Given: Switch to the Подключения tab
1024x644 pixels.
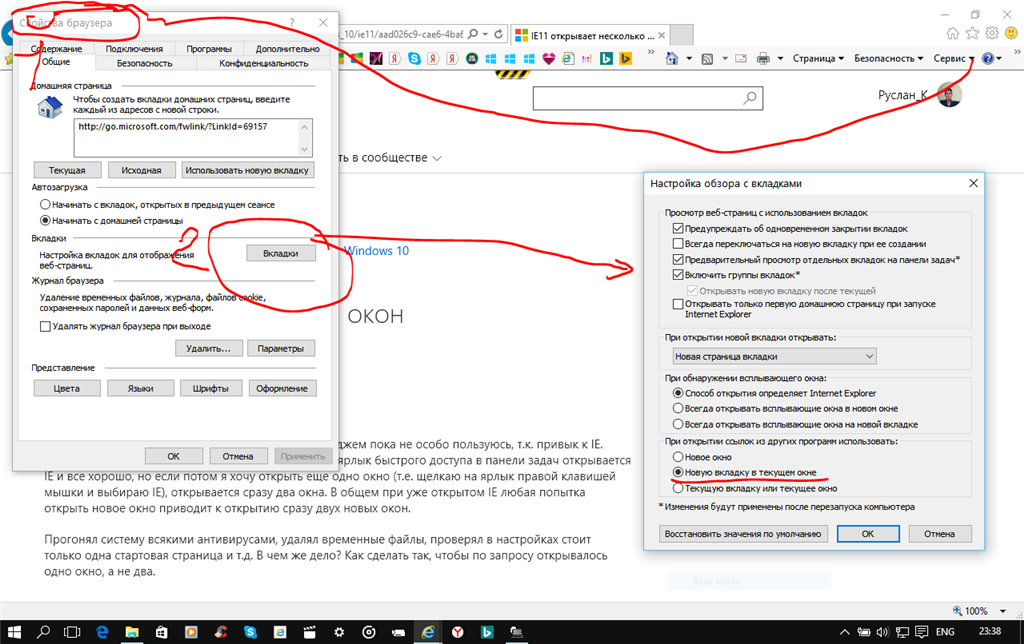Looking at the screenshot, I should tap(134, 49).
